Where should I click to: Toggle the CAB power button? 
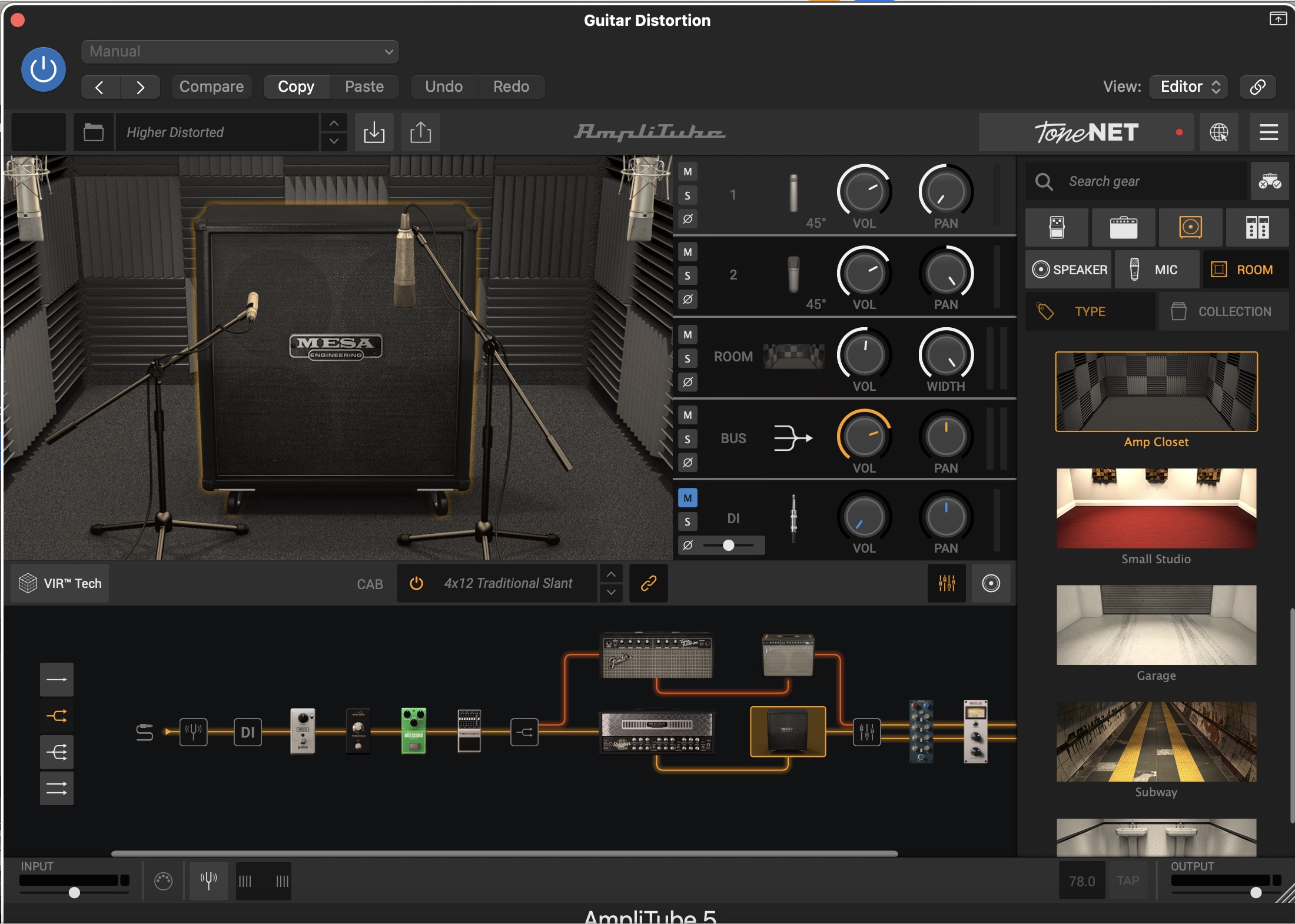(x=416, y=583)
